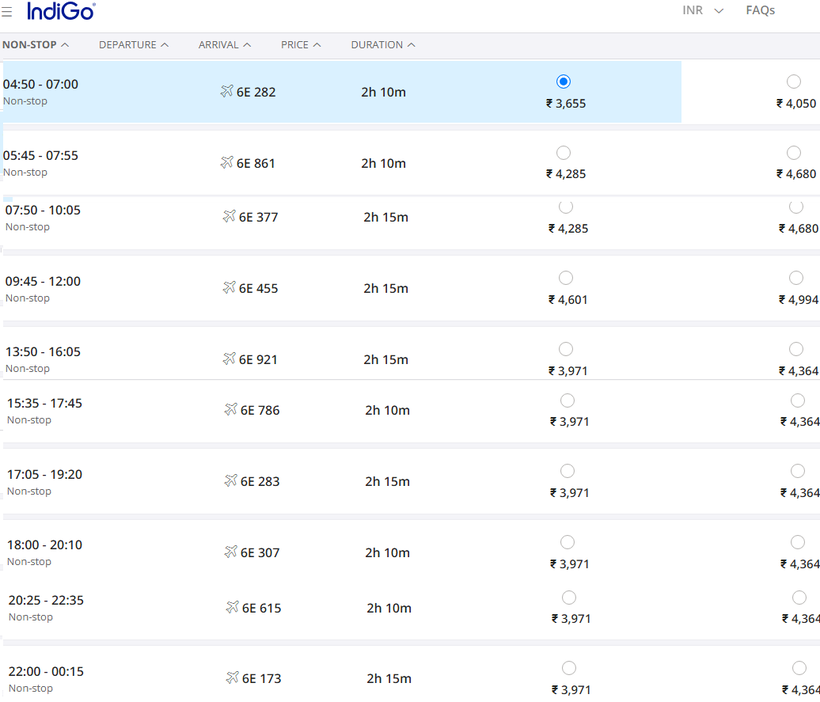Click the plane icon beside 6E 455
Viewport: 820px width, 702px height.
coord(229,288)
